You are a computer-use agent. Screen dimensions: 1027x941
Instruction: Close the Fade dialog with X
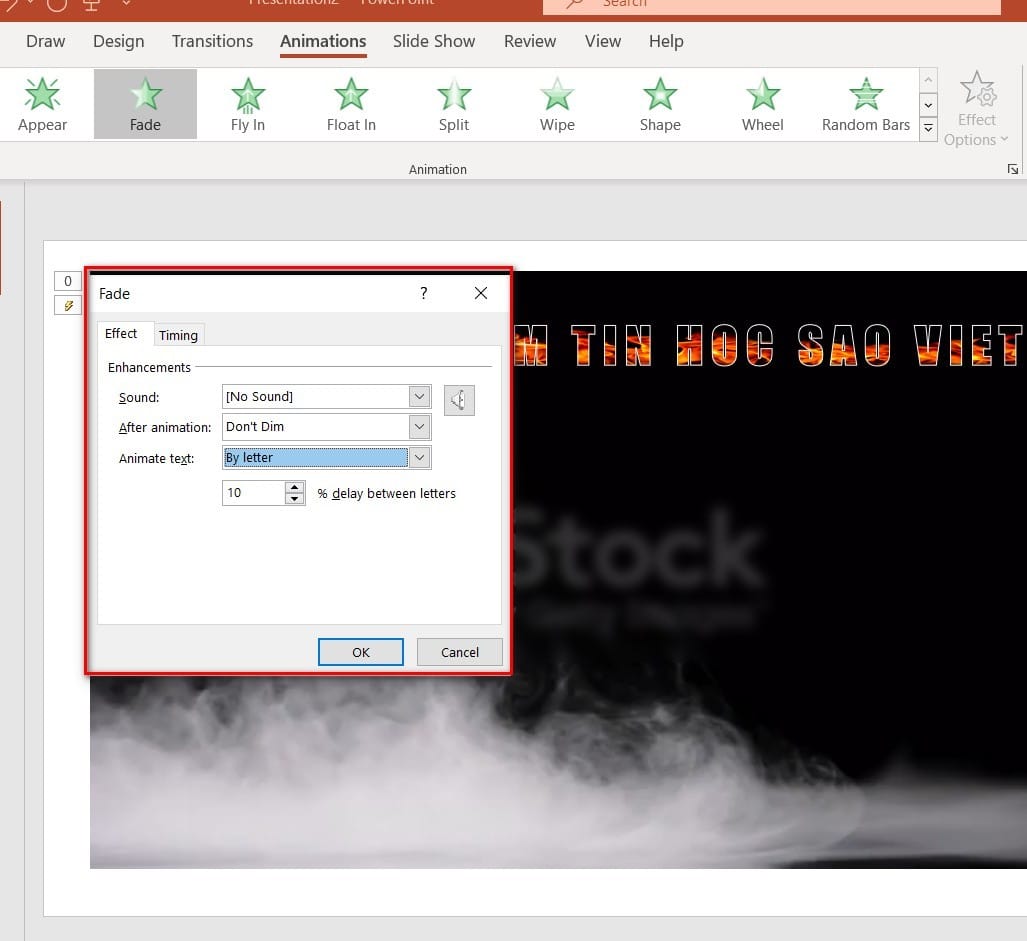coord(481,293)
